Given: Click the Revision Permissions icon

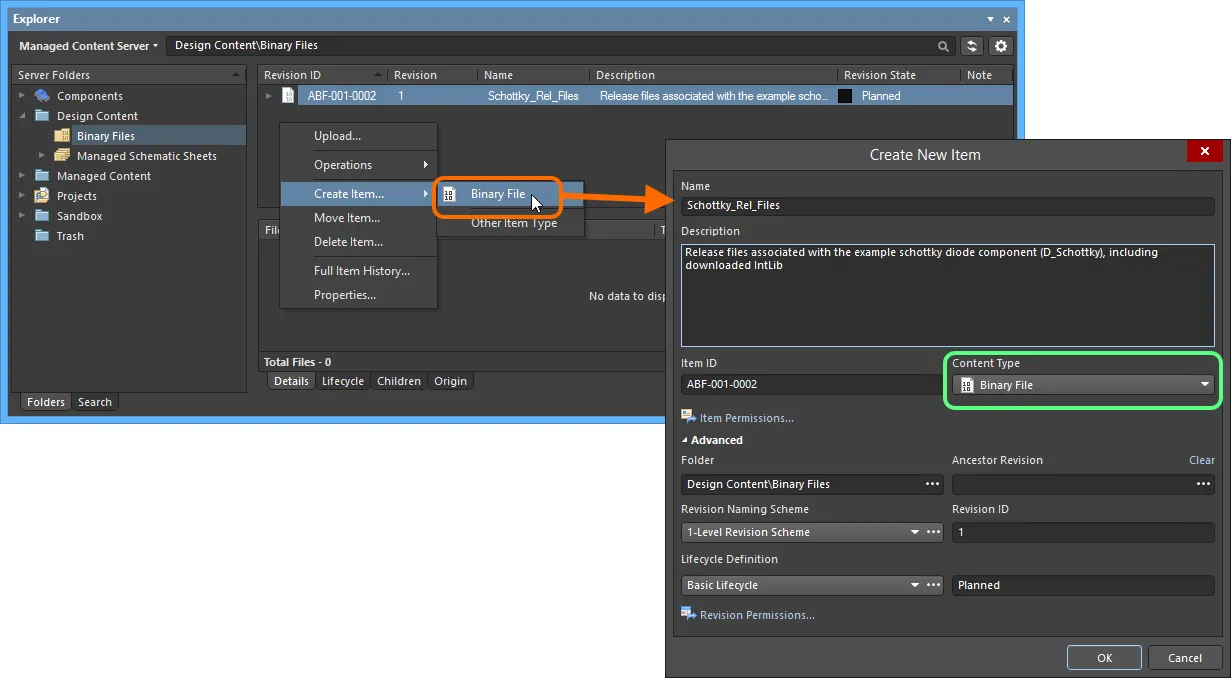Looking at the screenshot, I should [688, 614].
